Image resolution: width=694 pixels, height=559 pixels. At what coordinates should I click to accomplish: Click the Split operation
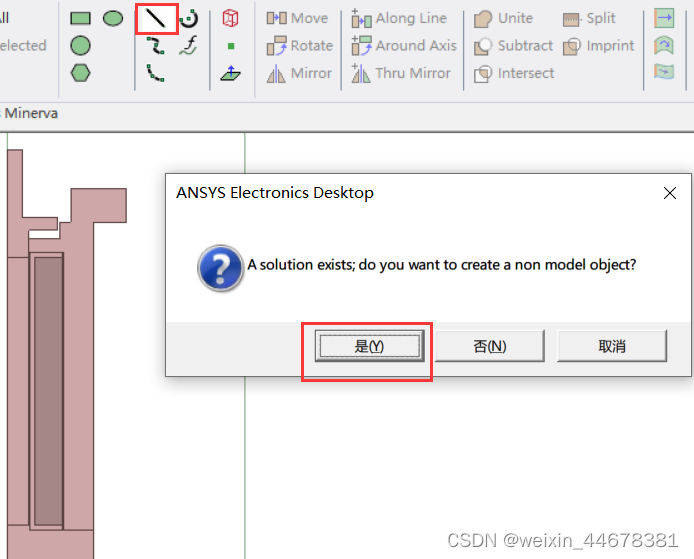click(589, 18)
